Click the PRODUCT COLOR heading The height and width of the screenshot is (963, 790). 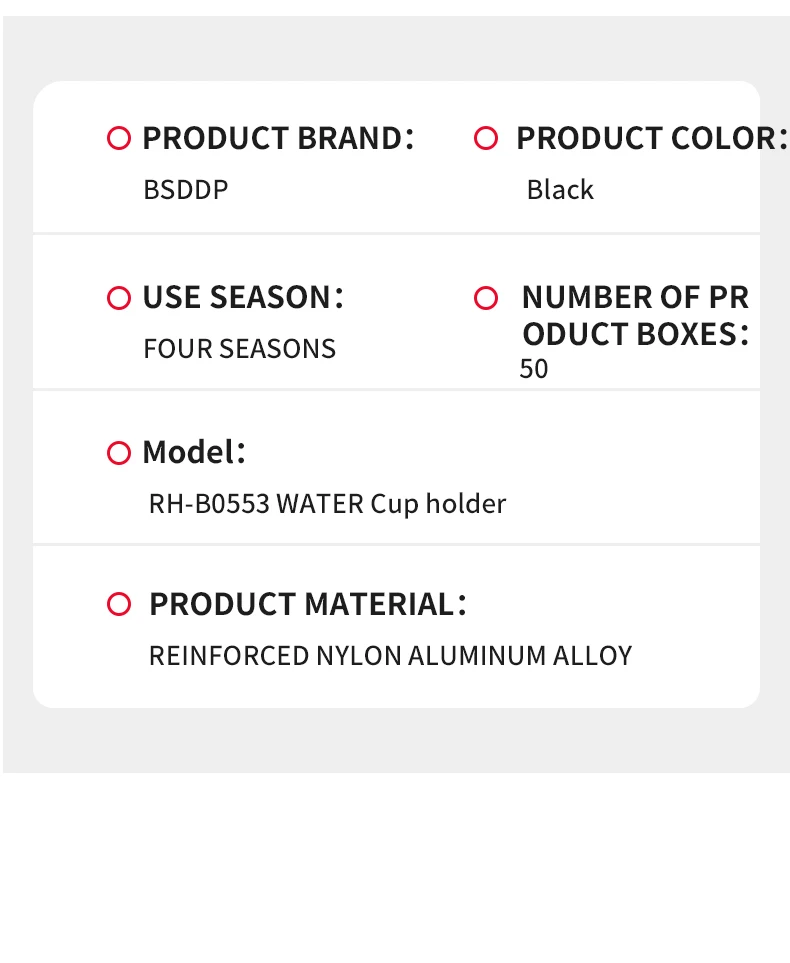[645, 138]
